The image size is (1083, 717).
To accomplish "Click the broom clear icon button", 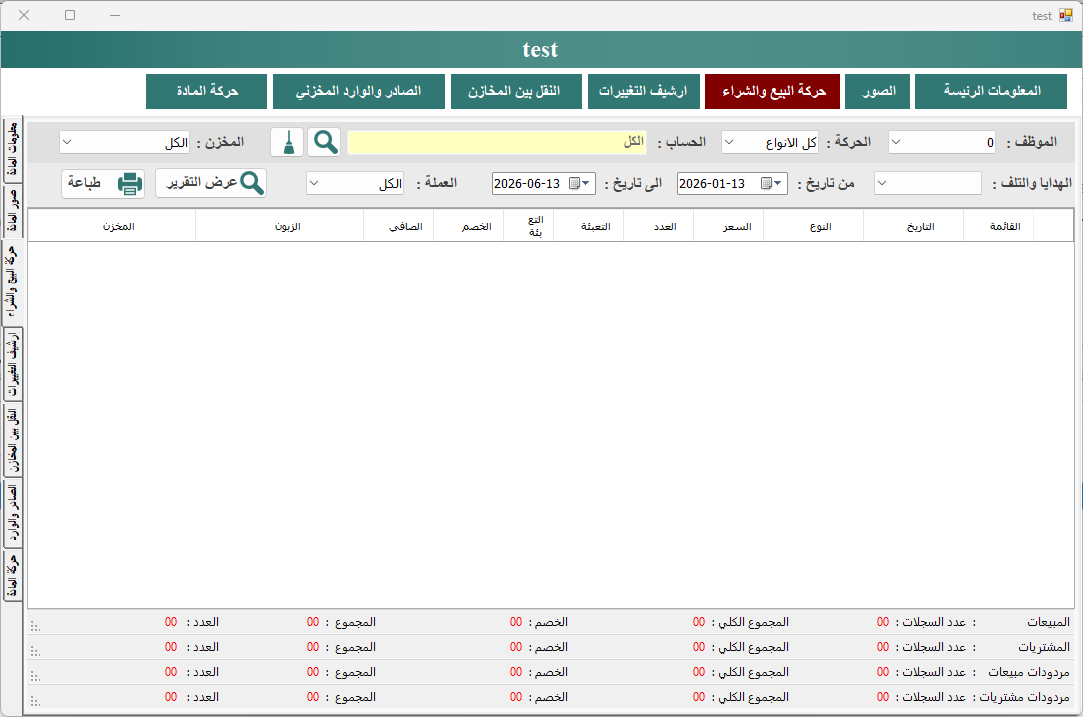I will [287, 142].
